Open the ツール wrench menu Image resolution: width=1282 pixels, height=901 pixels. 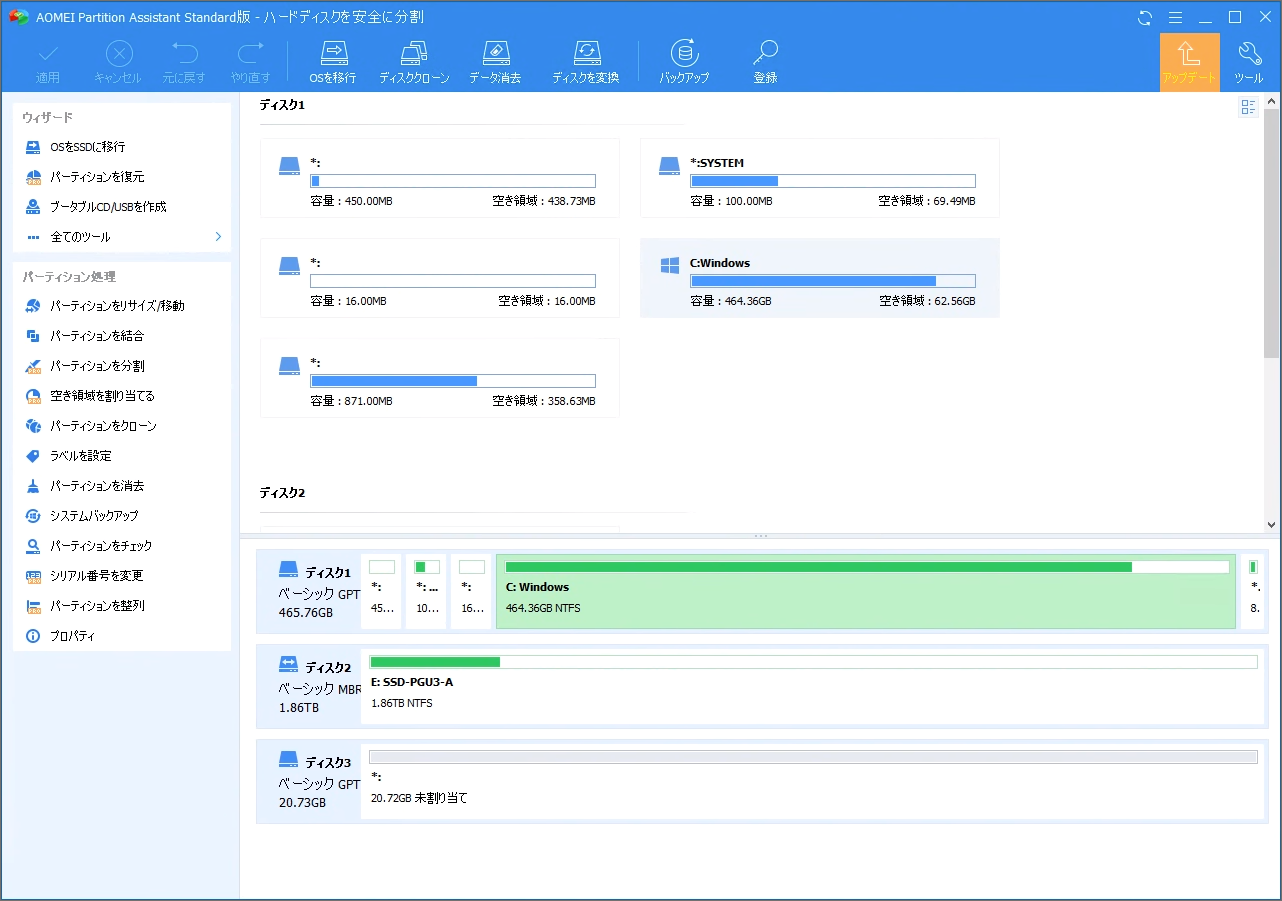pos(1248,62)
